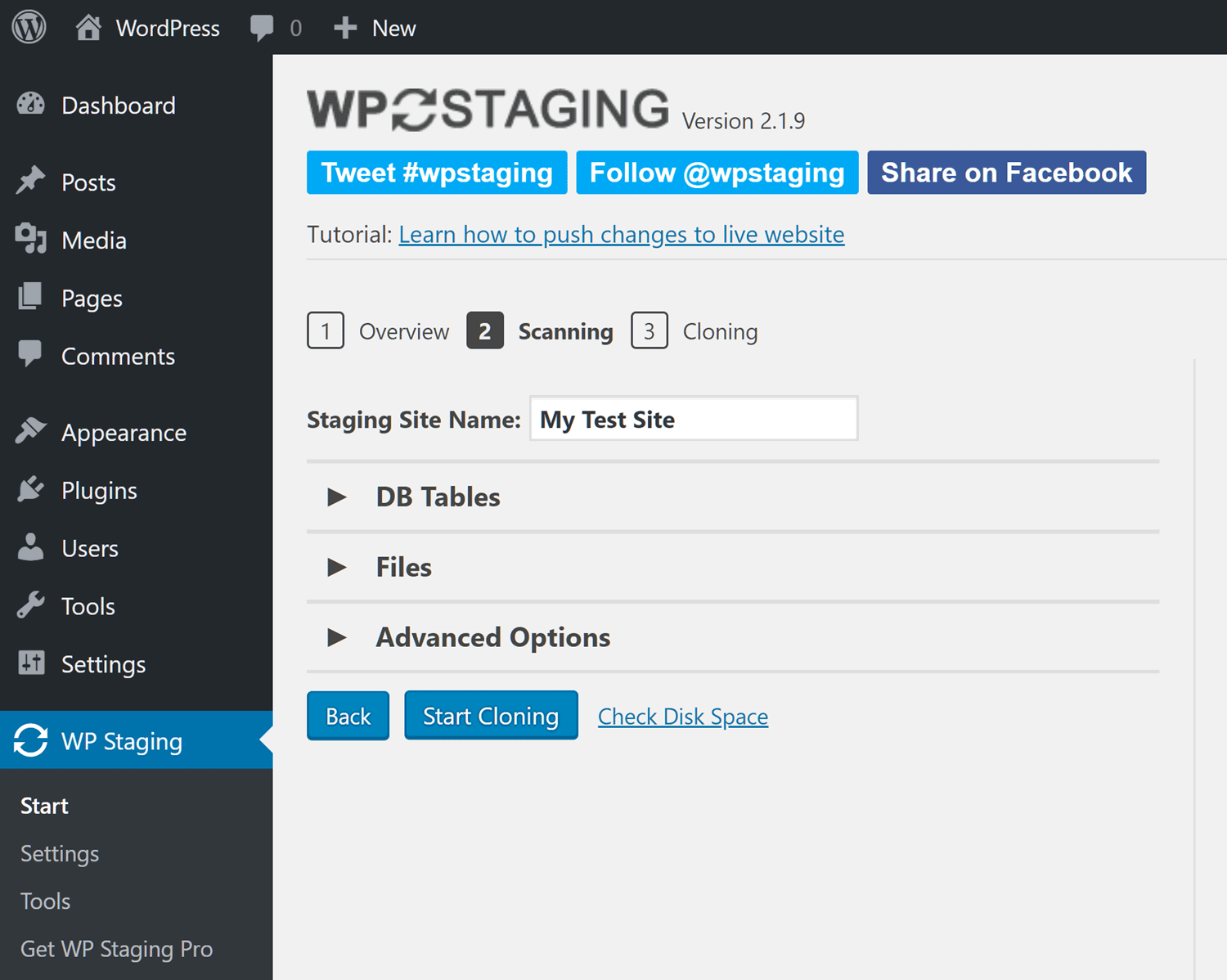Click the Check Disk Space link
Screen dimensions: 1227x980
coord(683,717)
